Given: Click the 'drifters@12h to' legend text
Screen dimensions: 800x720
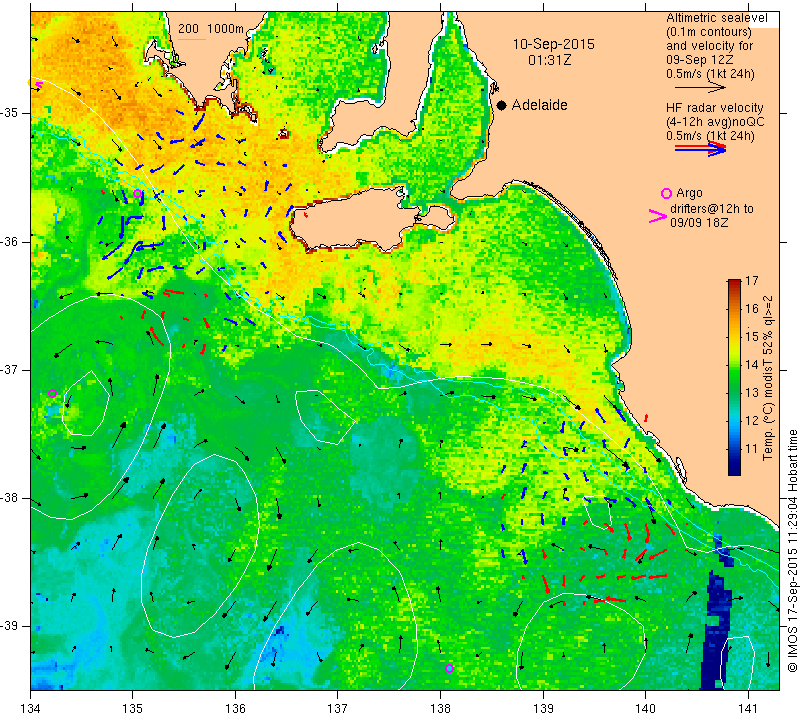Looking at the screenshot, I should pos(712,209).
